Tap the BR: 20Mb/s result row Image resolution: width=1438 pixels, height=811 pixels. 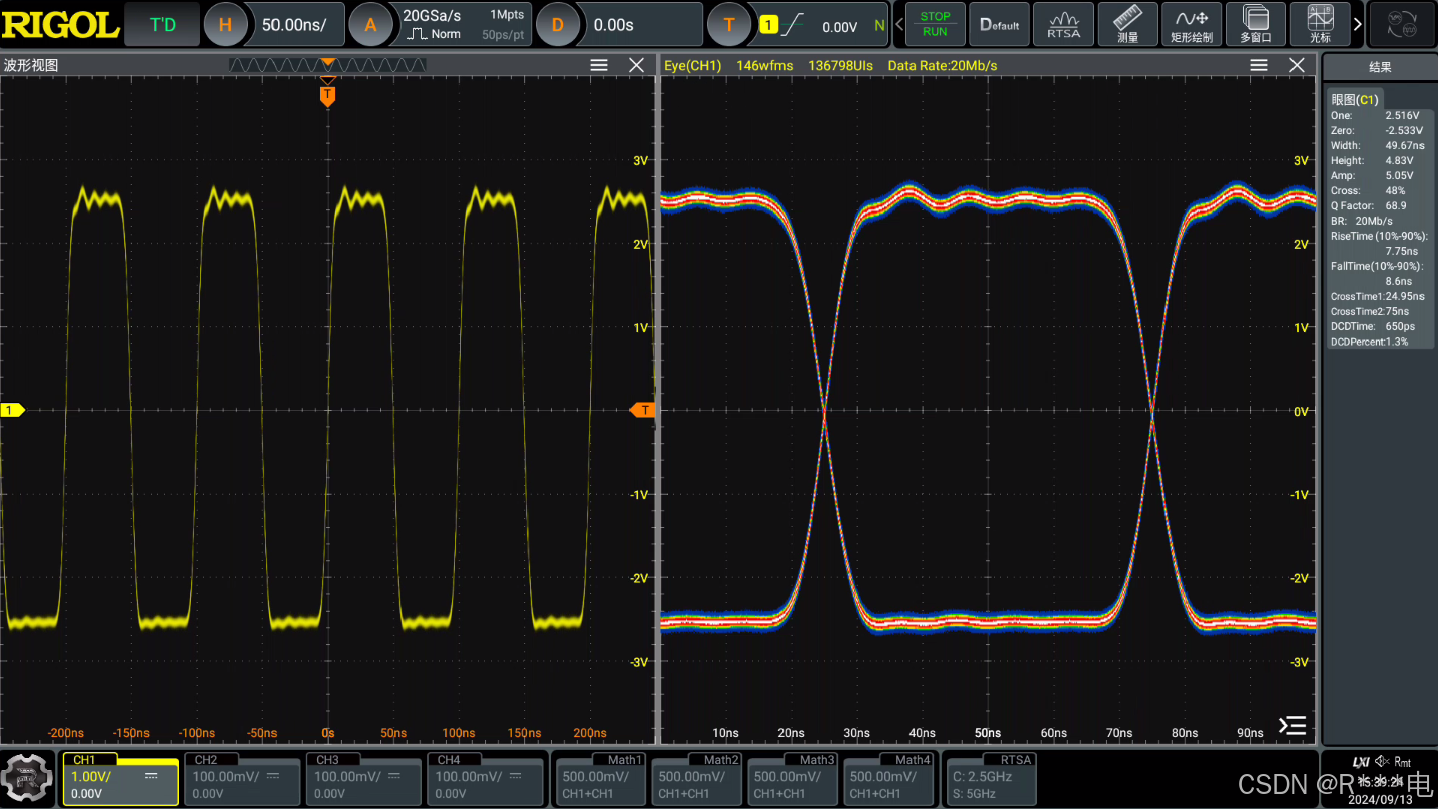coord(1380,221)
